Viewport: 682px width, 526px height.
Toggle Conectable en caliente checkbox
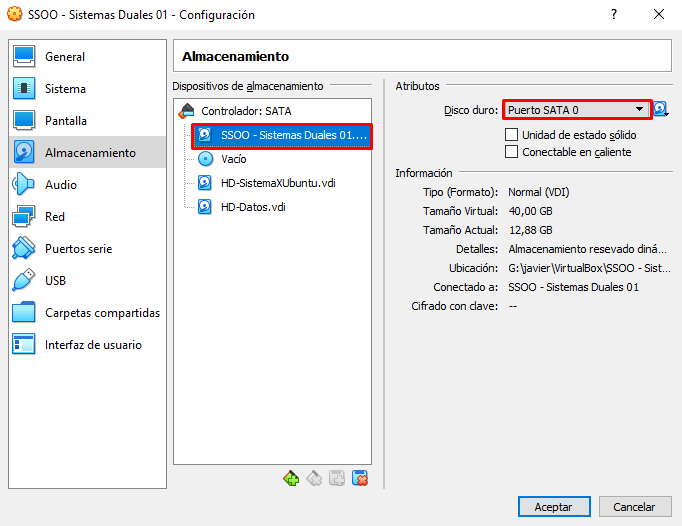point(512,152)
